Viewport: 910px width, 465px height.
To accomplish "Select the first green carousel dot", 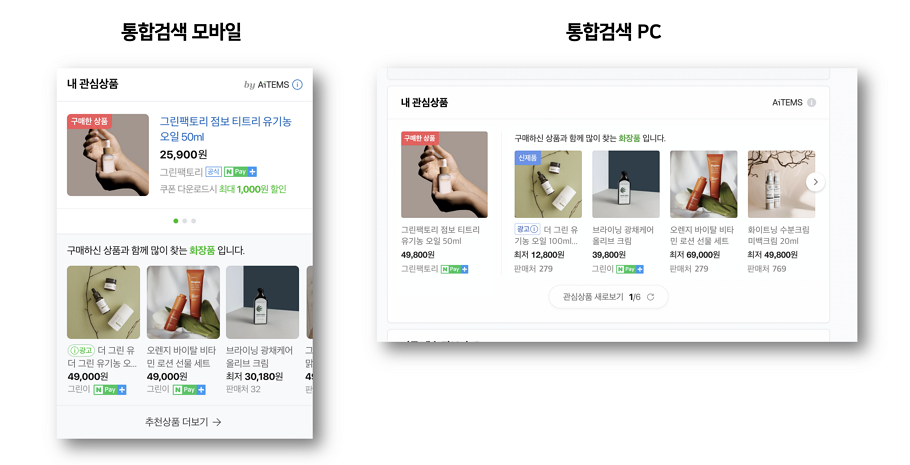I will click(176, 220).
